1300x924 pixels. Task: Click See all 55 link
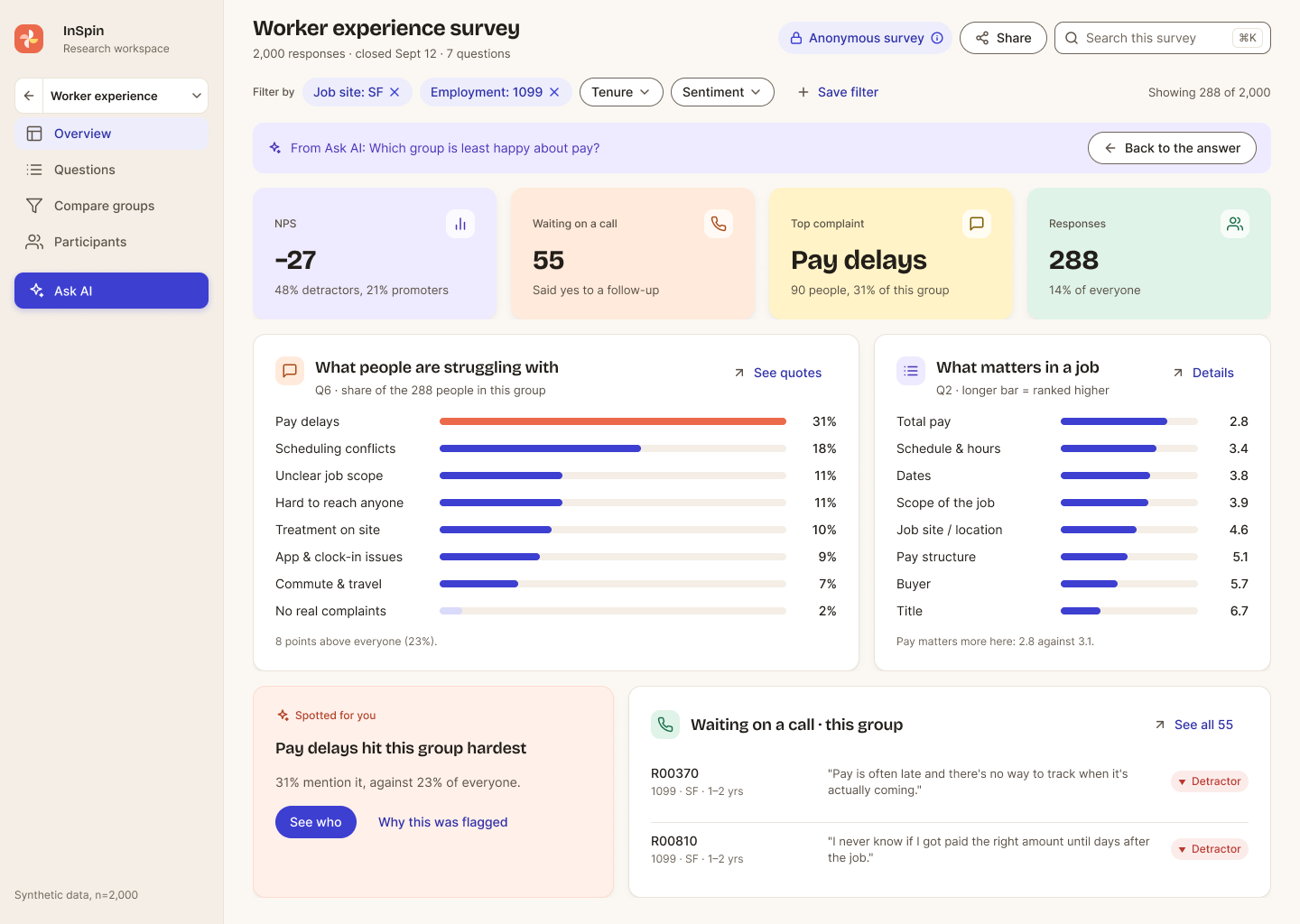click(1193, 725)
